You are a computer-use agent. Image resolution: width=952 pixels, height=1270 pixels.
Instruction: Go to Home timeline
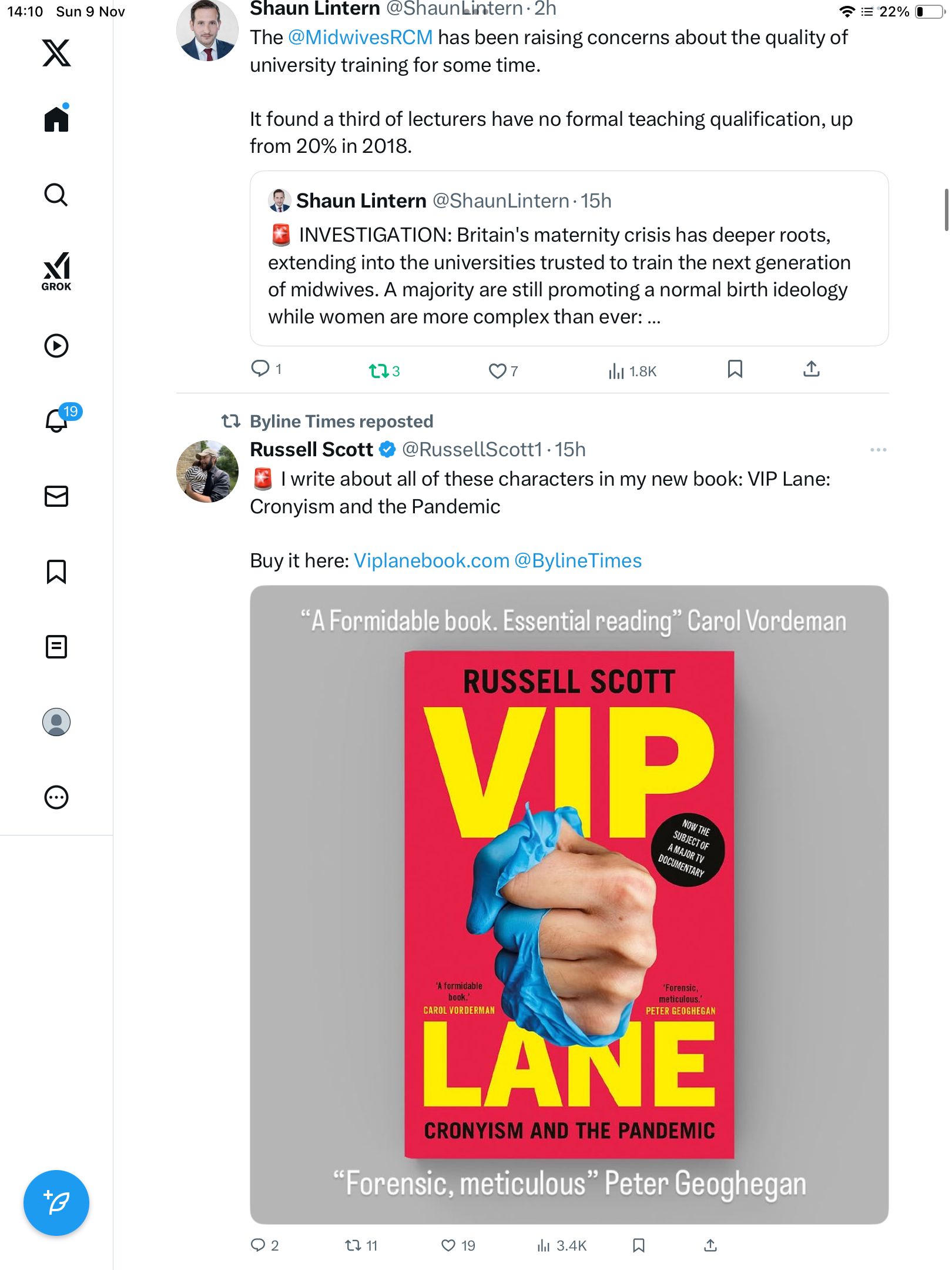[x=56, y=119]
